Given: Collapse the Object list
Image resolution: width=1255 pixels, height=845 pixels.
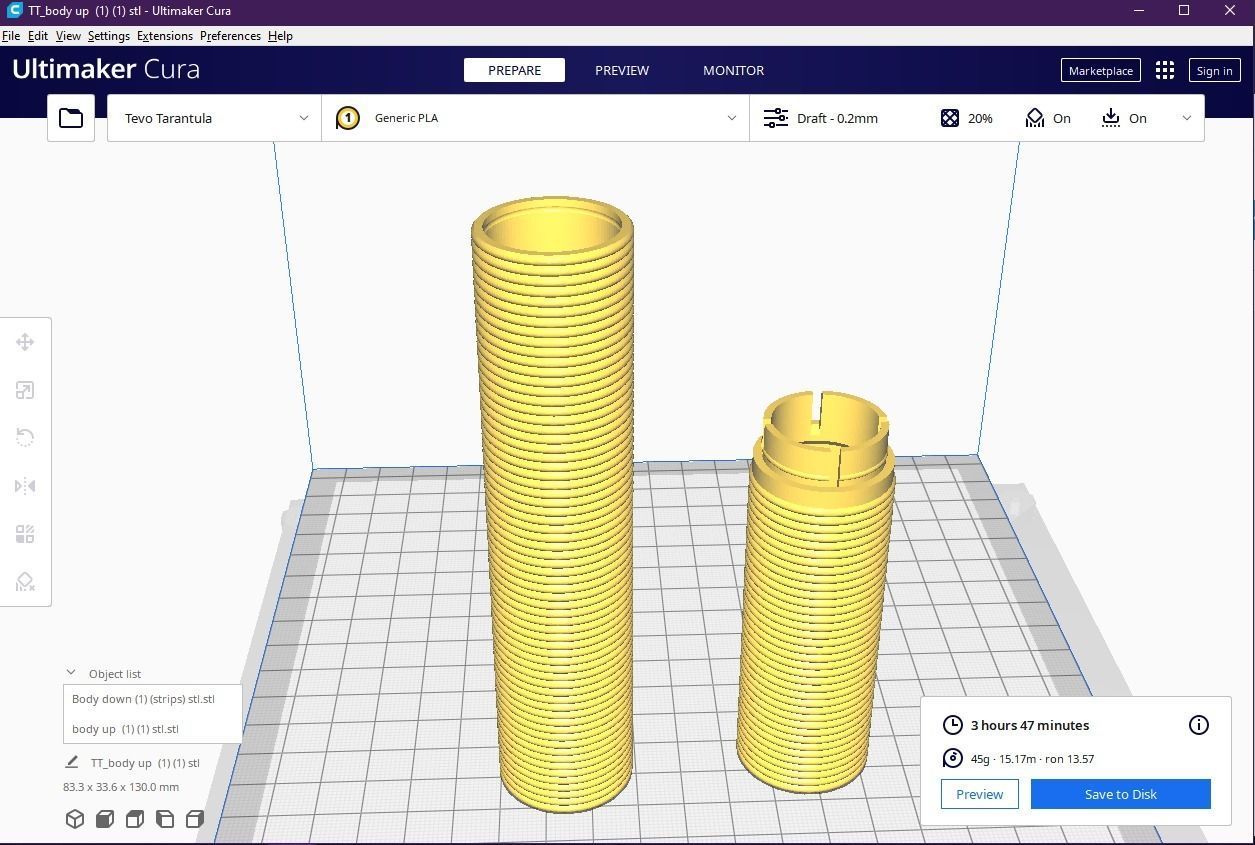Looking at the screenshot, I should point(71,673).
